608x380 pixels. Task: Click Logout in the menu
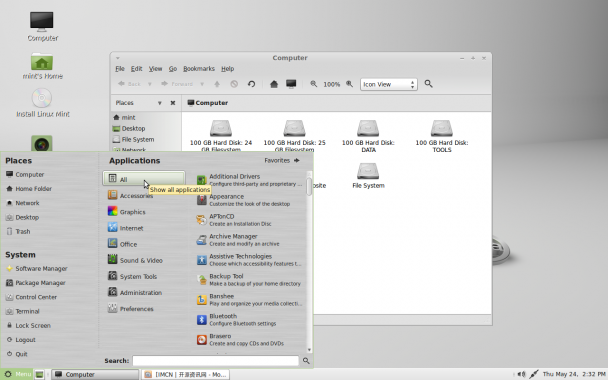click(21, 340)
